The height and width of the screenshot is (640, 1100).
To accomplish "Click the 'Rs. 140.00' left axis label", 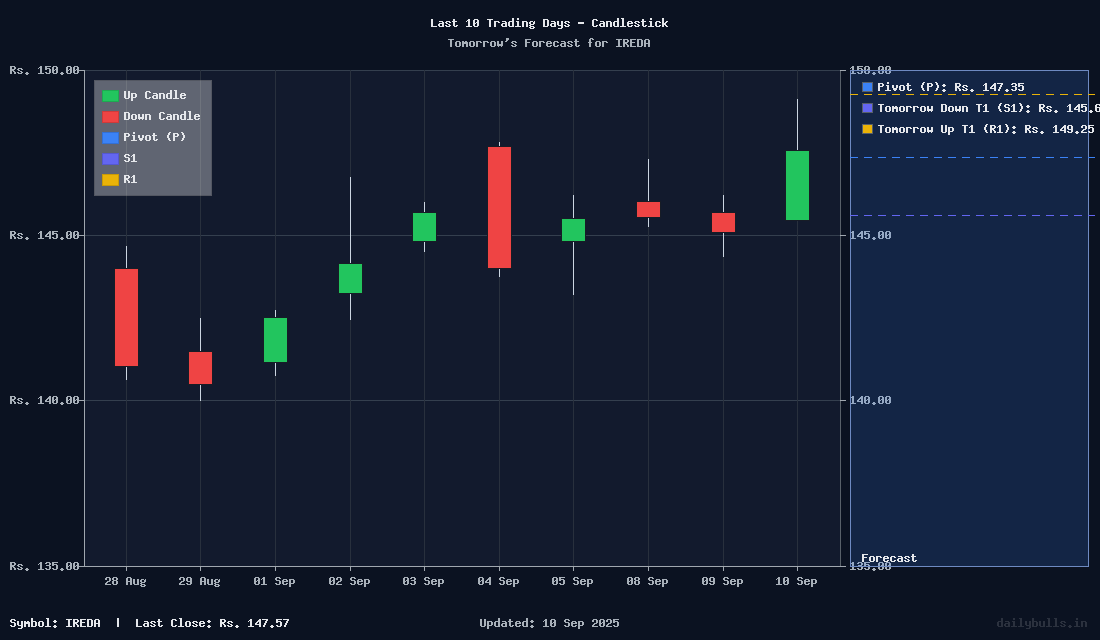I will [x=44, y=400].
